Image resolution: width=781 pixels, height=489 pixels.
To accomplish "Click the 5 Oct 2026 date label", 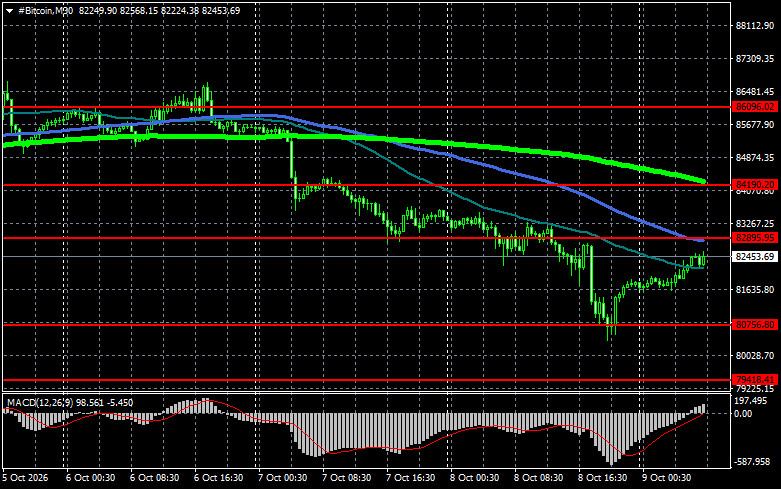I will pos(25,478).
